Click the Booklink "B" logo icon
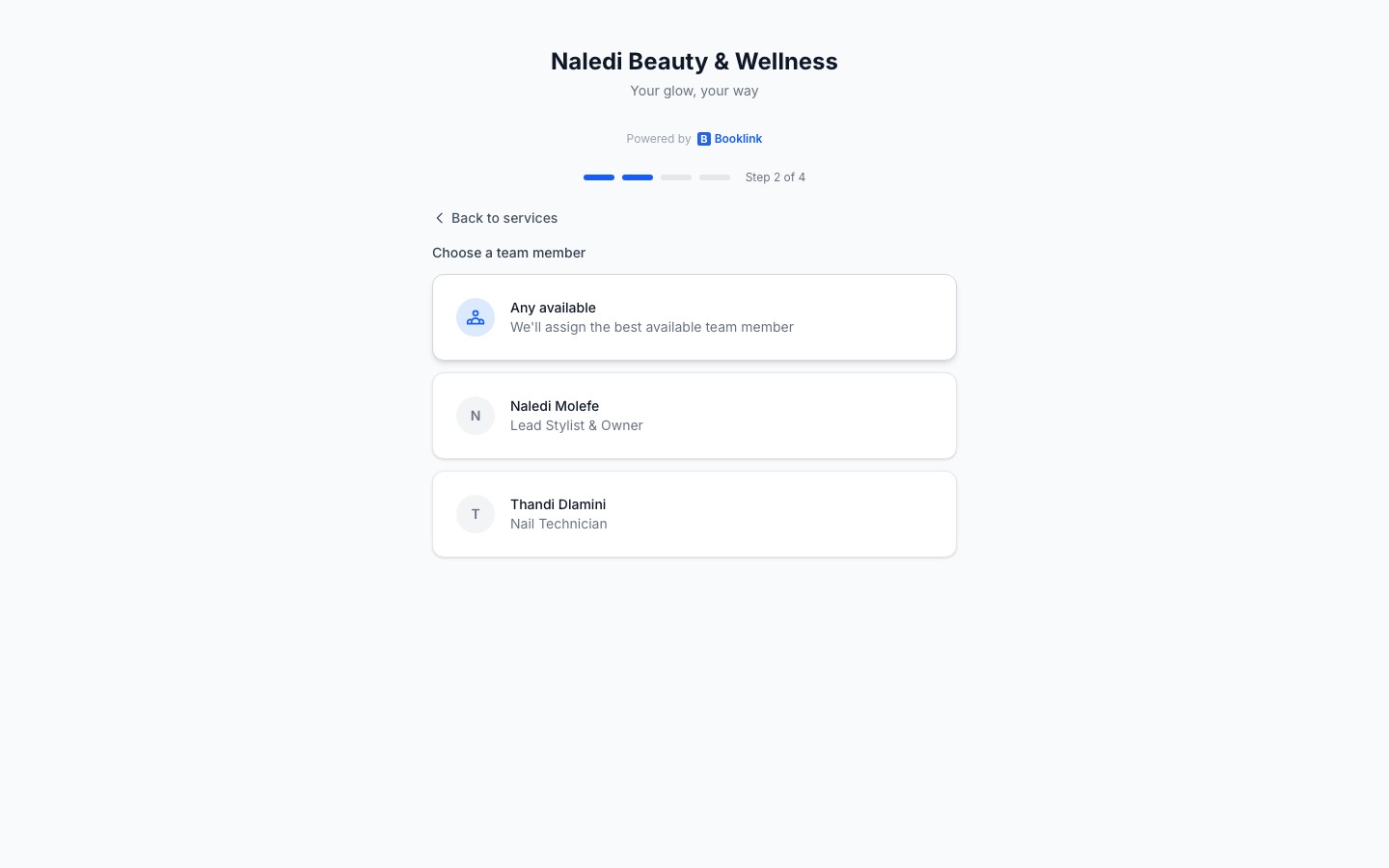Viewport: 1389px width, 868px height. point(704,139)
